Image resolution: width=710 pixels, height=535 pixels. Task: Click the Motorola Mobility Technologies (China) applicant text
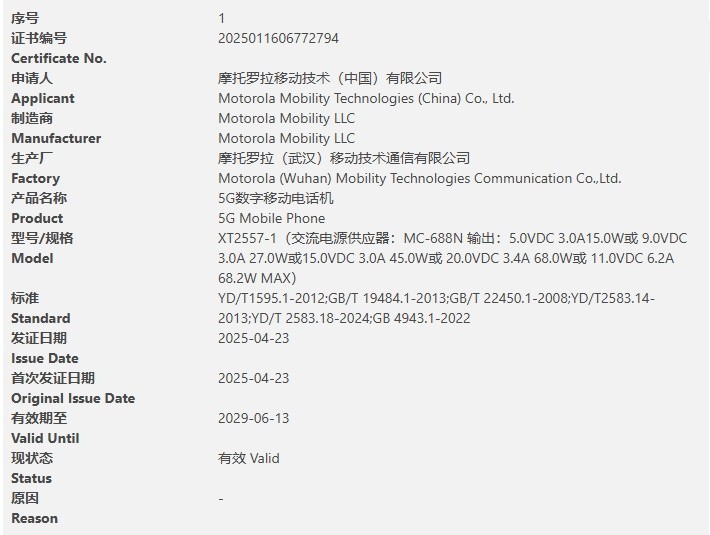tap(366, 98)
